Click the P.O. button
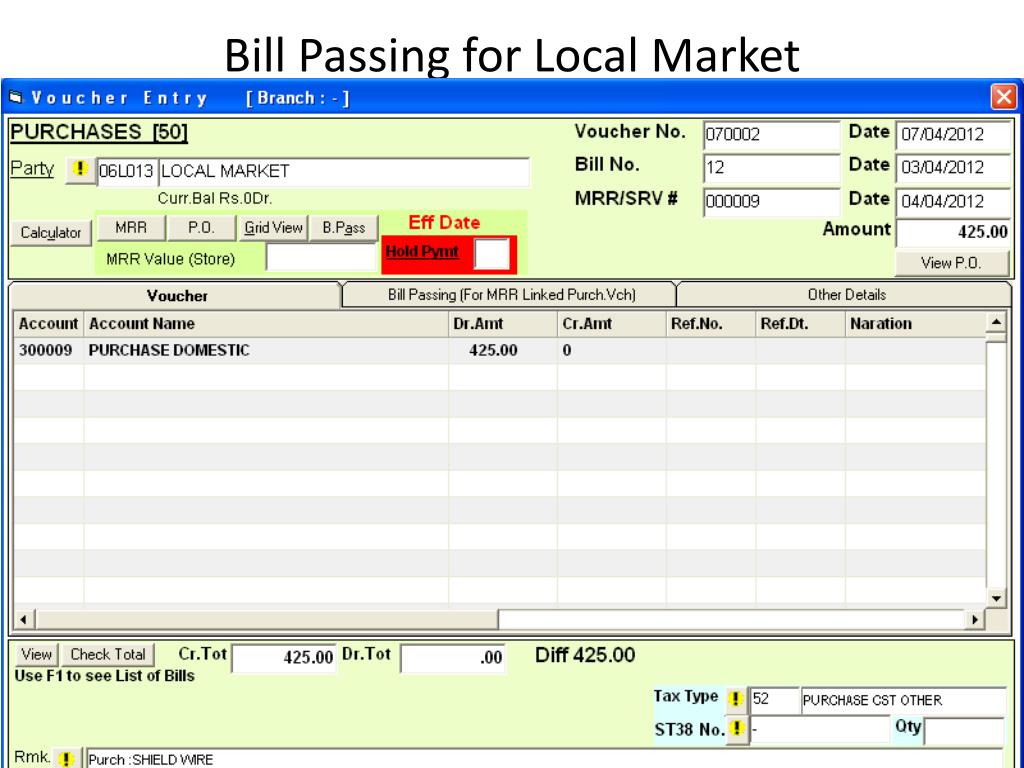The width and height of the screenshot is (1024, 768). 201,228
